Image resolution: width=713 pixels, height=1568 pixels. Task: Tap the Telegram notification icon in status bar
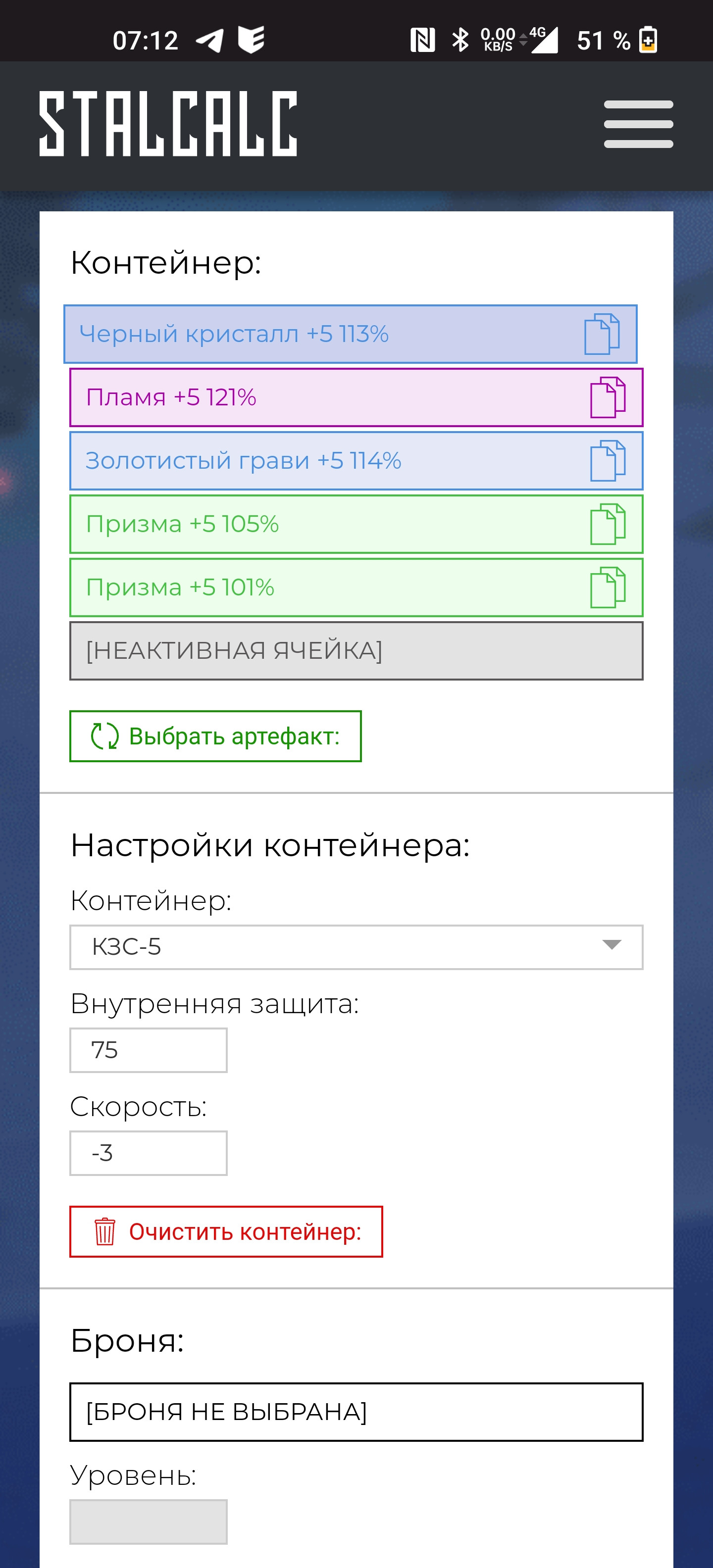tap(209, 41)
